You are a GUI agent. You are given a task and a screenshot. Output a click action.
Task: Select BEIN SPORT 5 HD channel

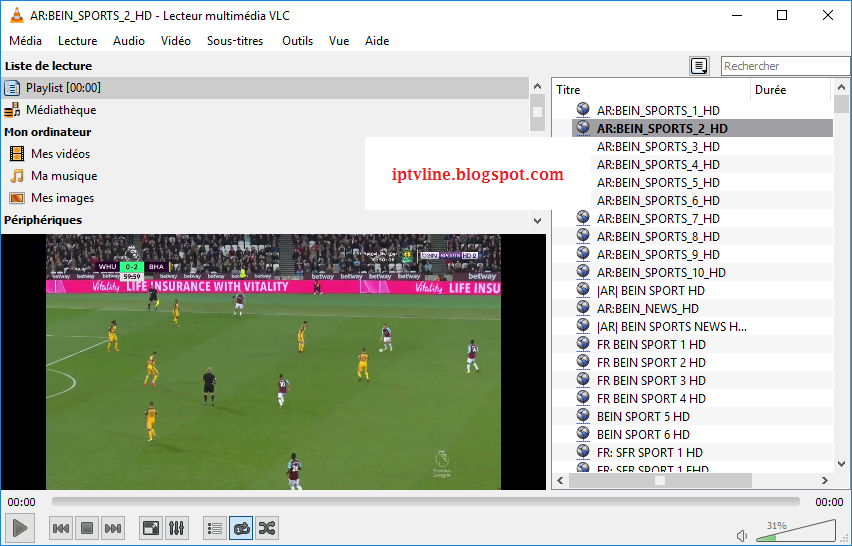coord(643,417)
